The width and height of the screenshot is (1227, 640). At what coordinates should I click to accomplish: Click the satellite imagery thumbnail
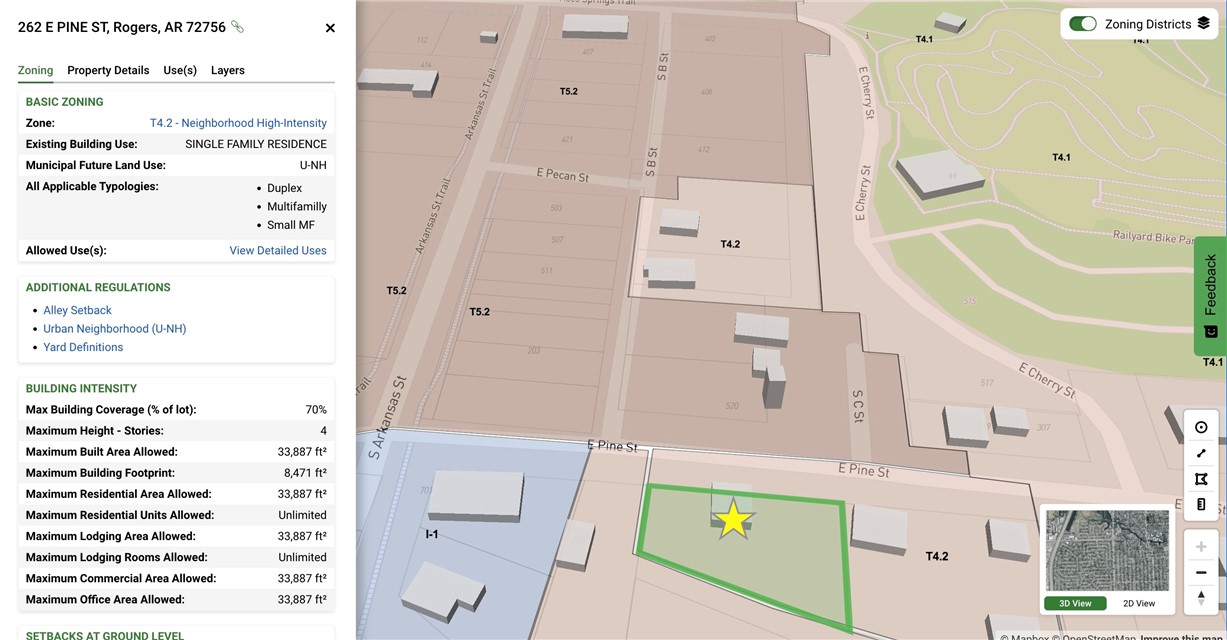point(1107,551)
